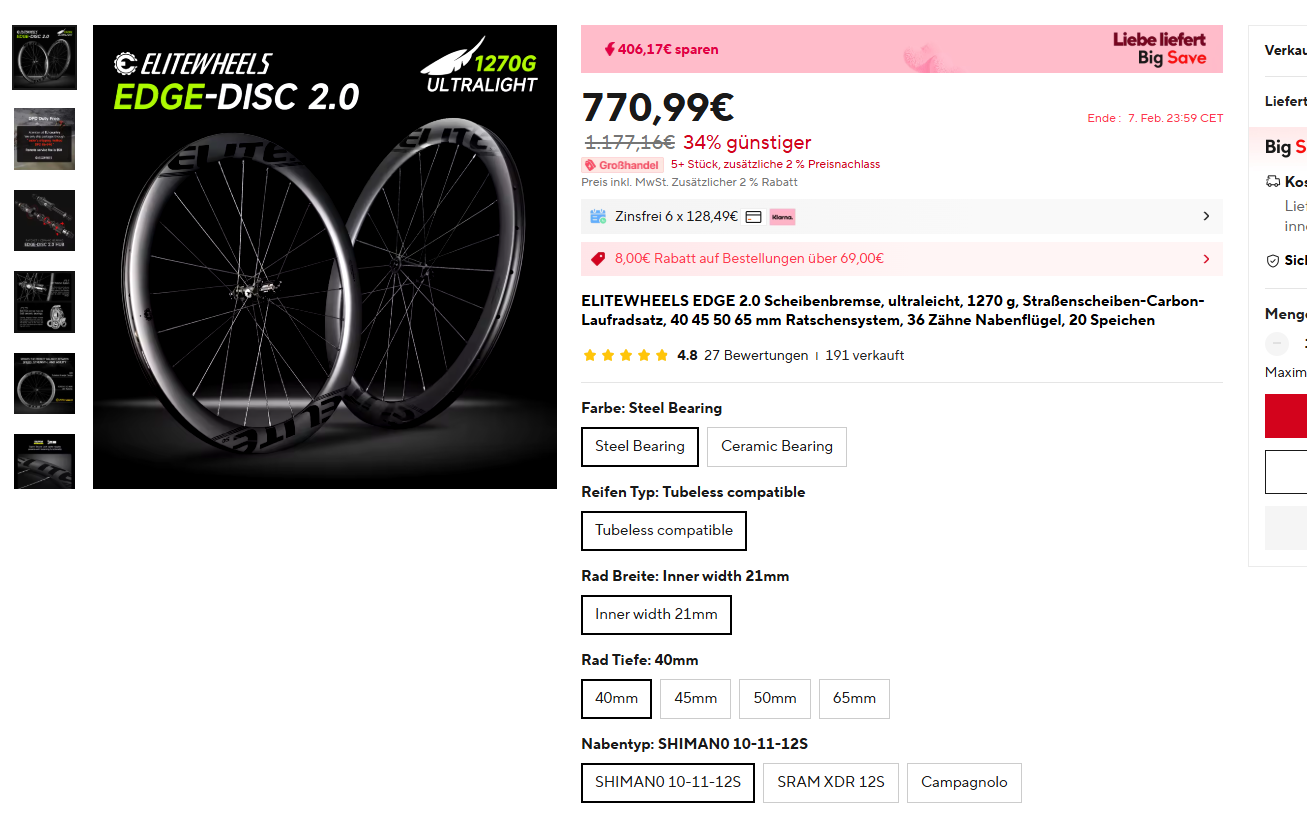Expand the 8,00€ Rabatt coupon chevron
The width and height of the screenshot is (1307, 816).
tap(1206, 259)
